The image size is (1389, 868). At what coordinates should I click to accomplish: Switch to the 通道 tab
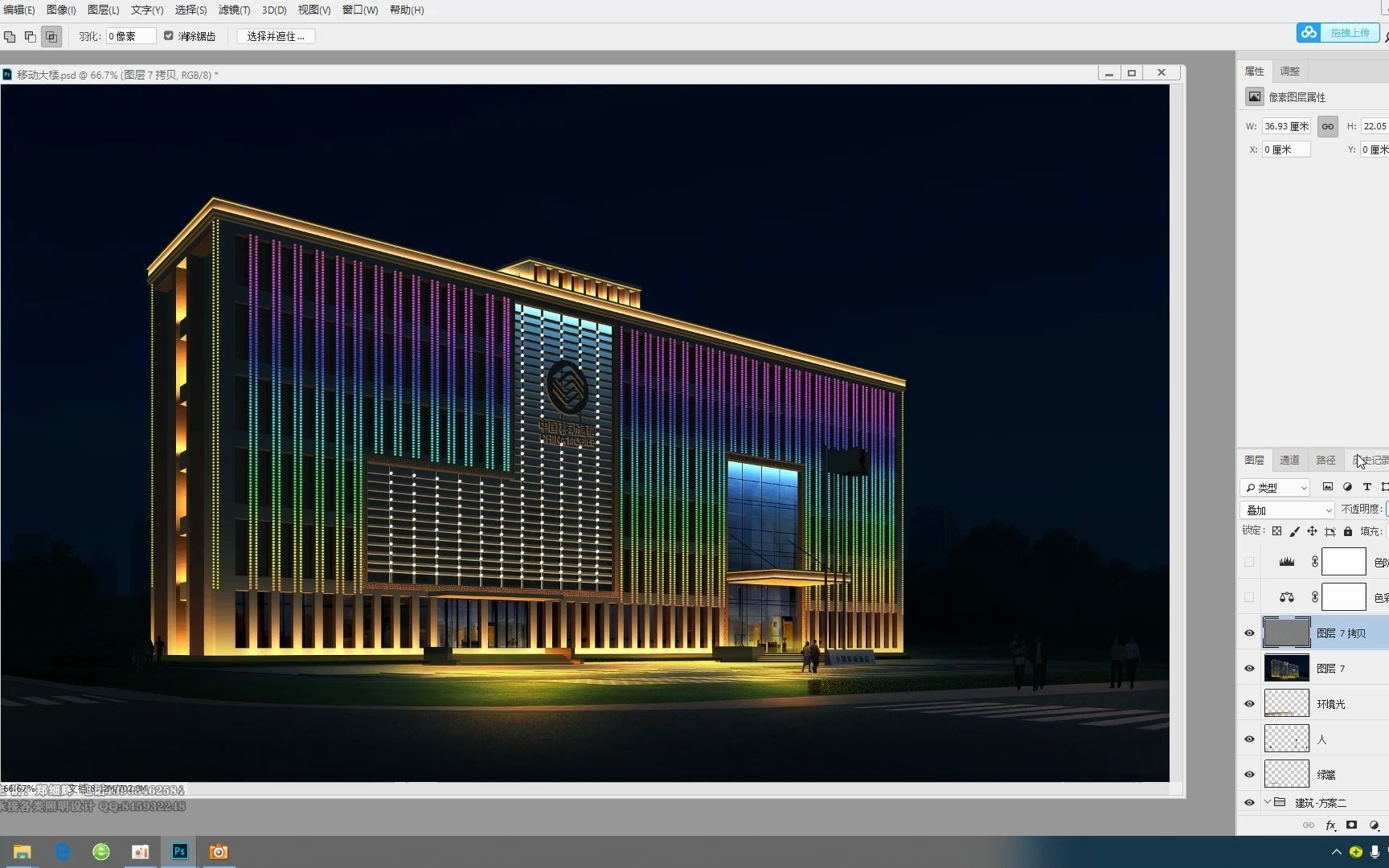(x=1290, y=461)
